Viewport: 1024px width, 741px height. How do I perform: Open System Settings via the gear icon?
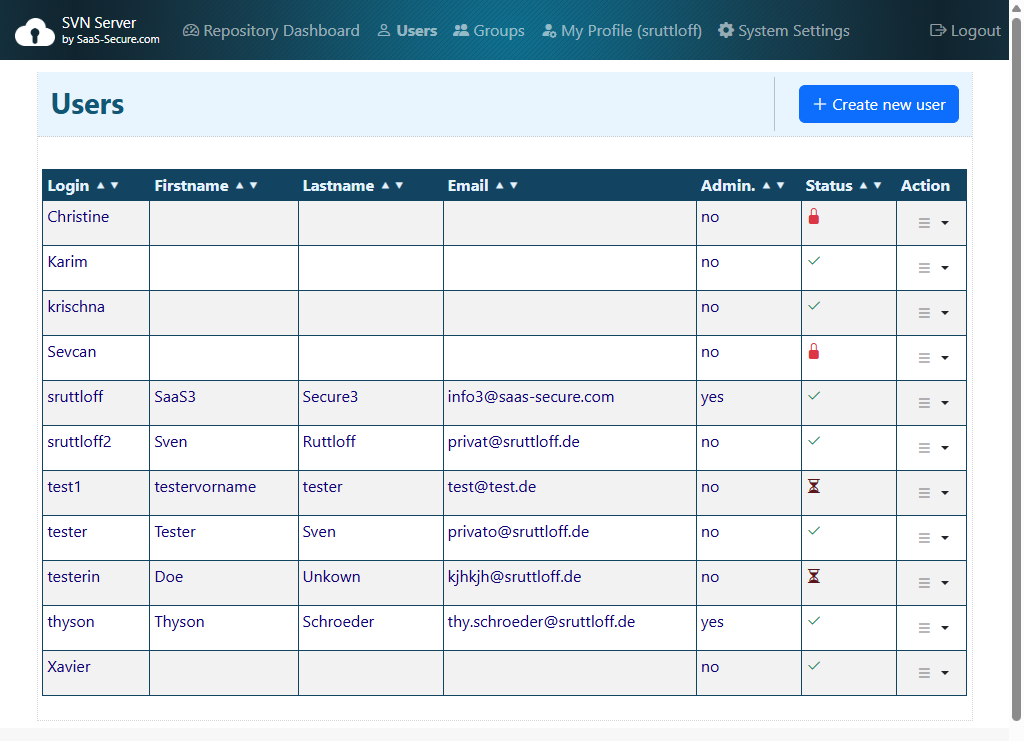(726, 30)
